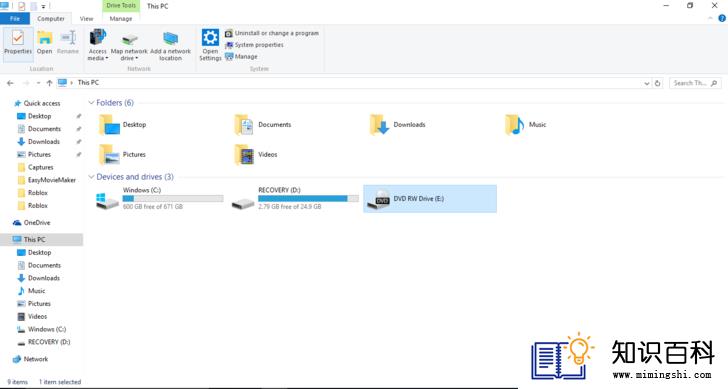728x389 pixels.
Task: Click Network in the navigation pane
Action: point(35,359)
